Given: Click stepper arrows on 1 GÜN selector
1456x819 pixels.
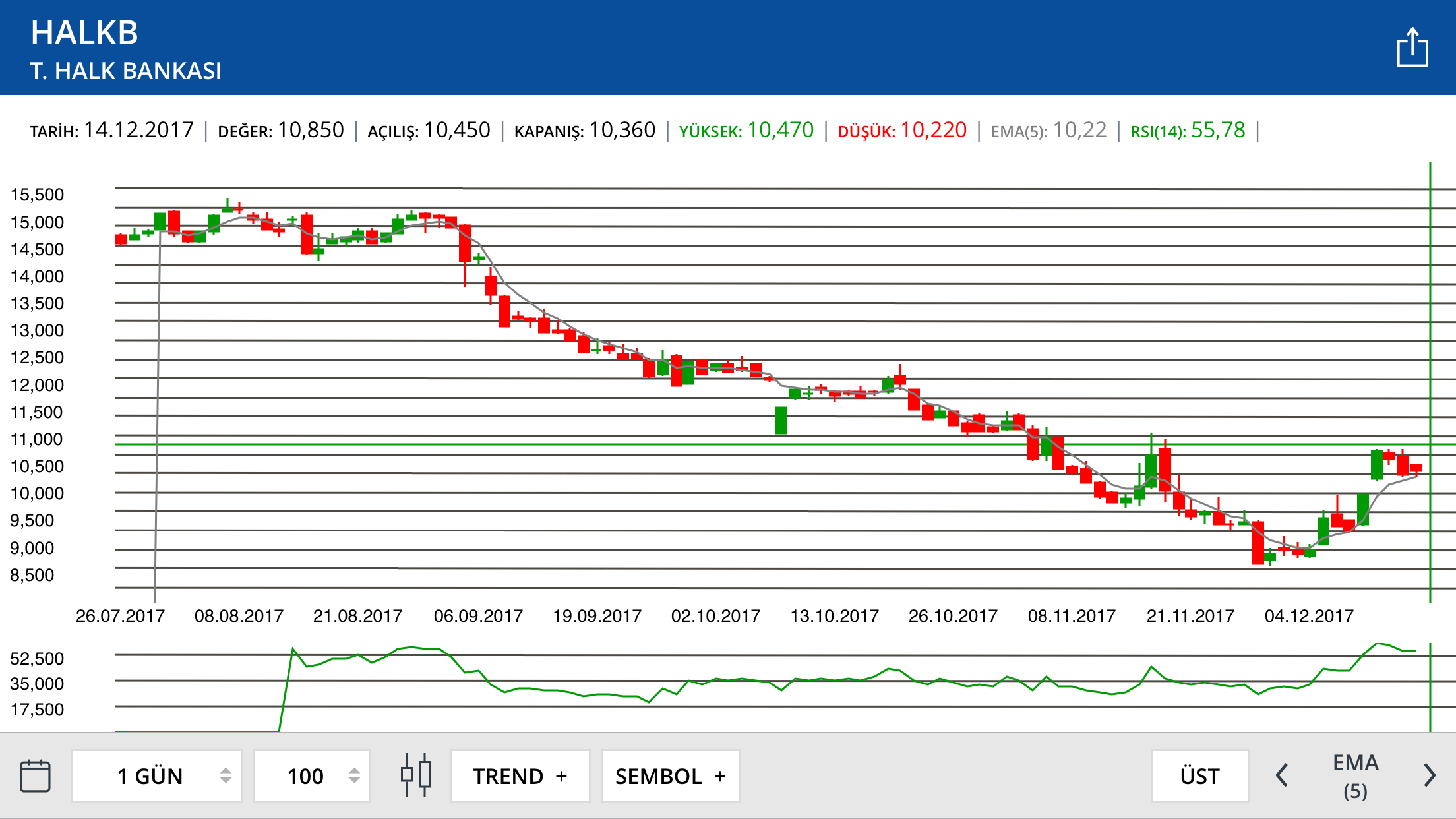Looking at the screenshot, I should 226,775.
